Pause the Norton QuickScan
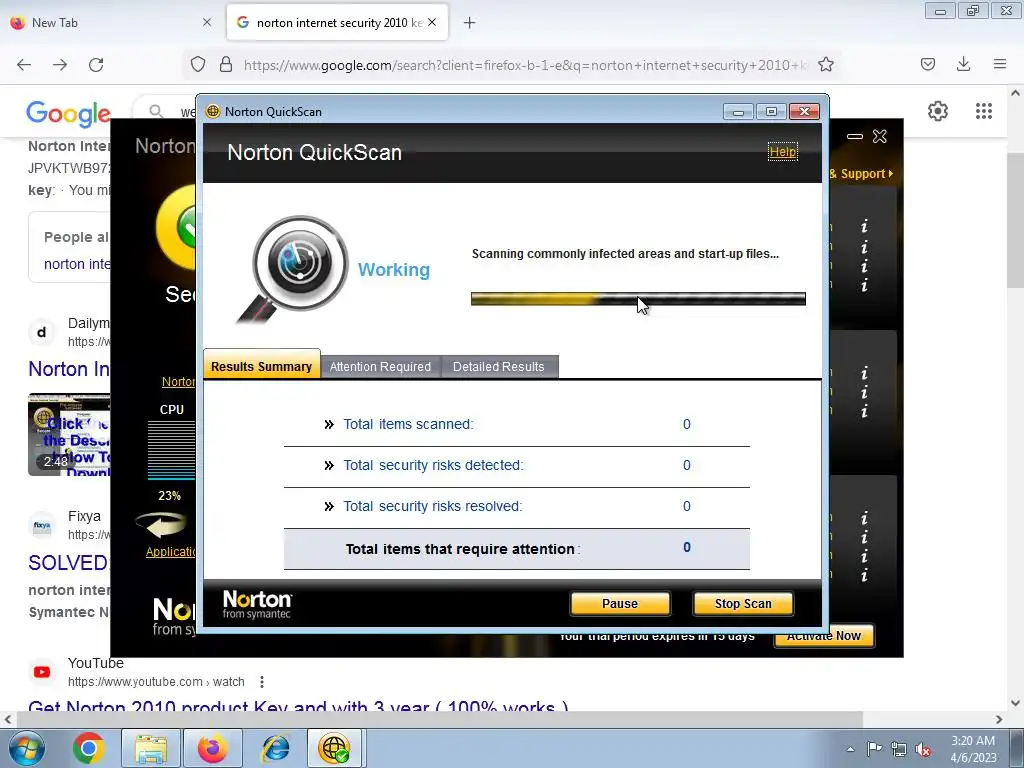 tap(620, 603)
